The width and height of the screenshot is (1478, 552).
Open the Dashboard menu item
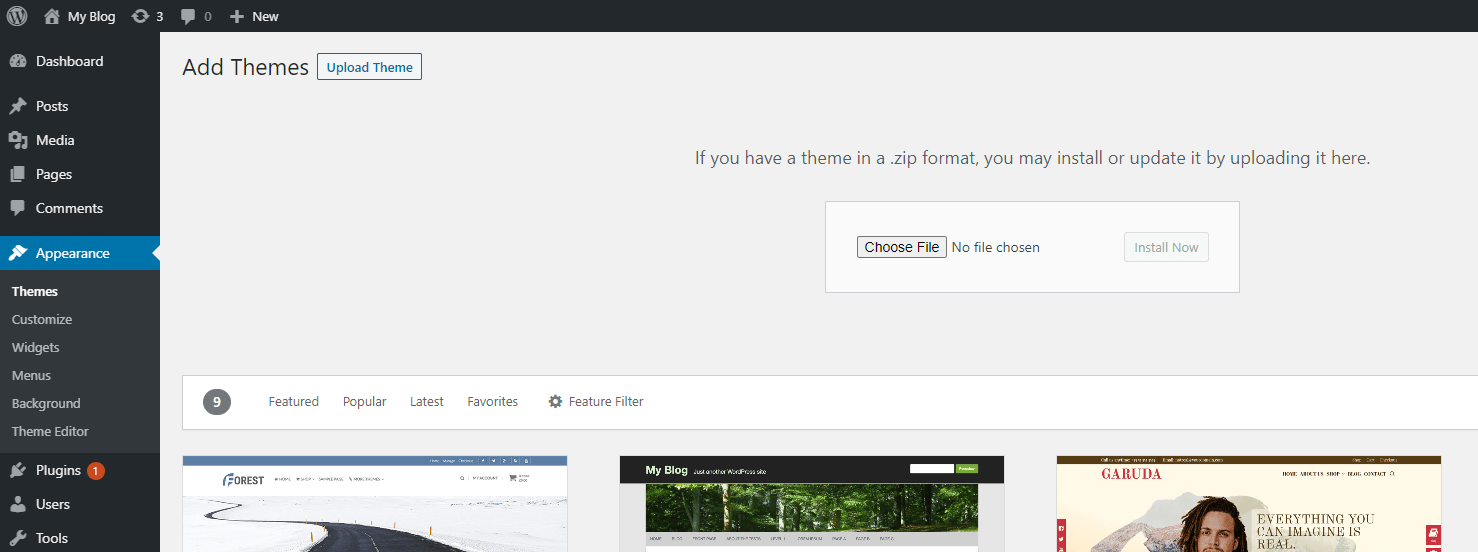(x=80, y=61)
